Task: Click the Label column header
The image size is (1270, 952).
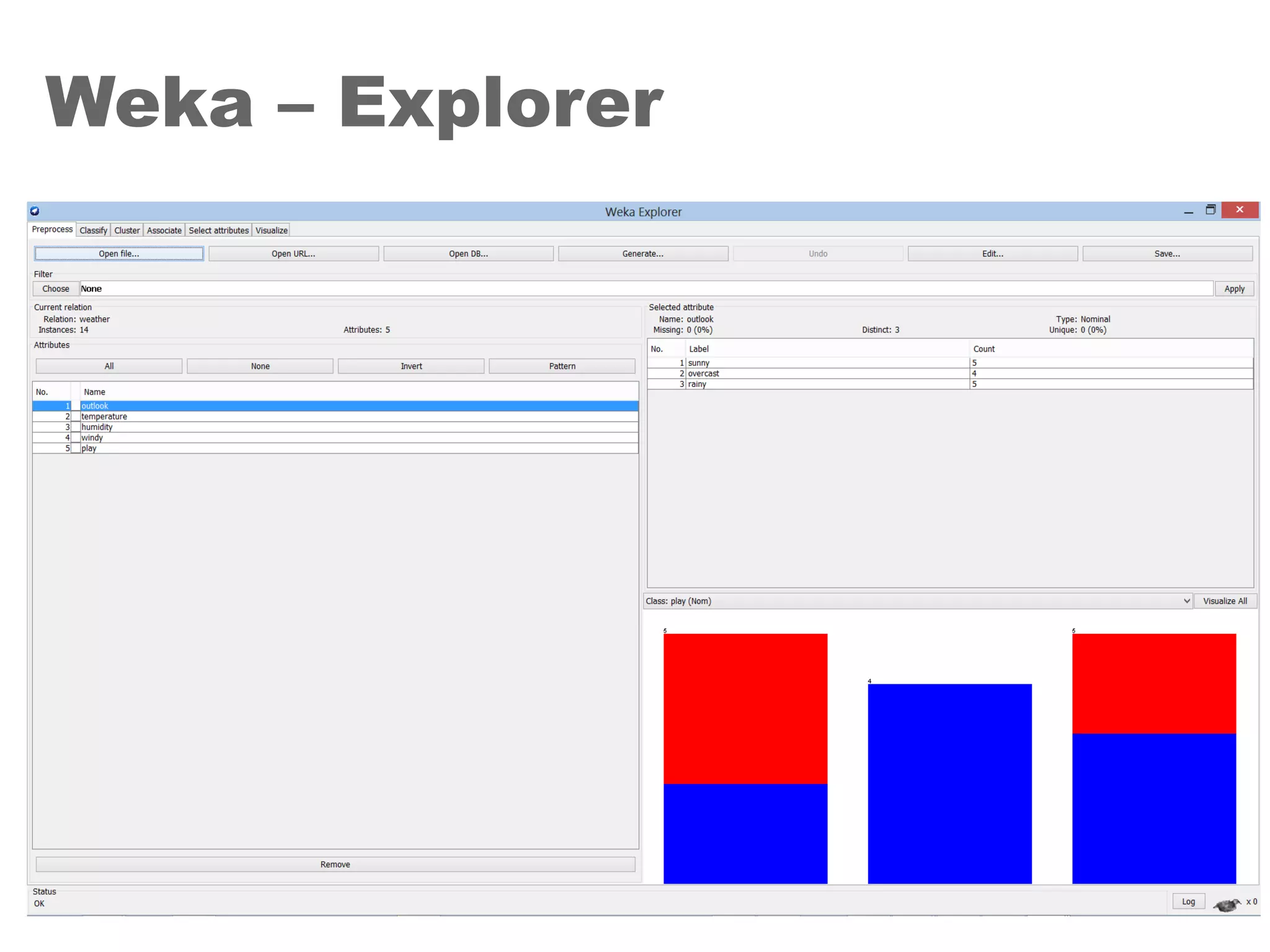Action: (827, 349)
